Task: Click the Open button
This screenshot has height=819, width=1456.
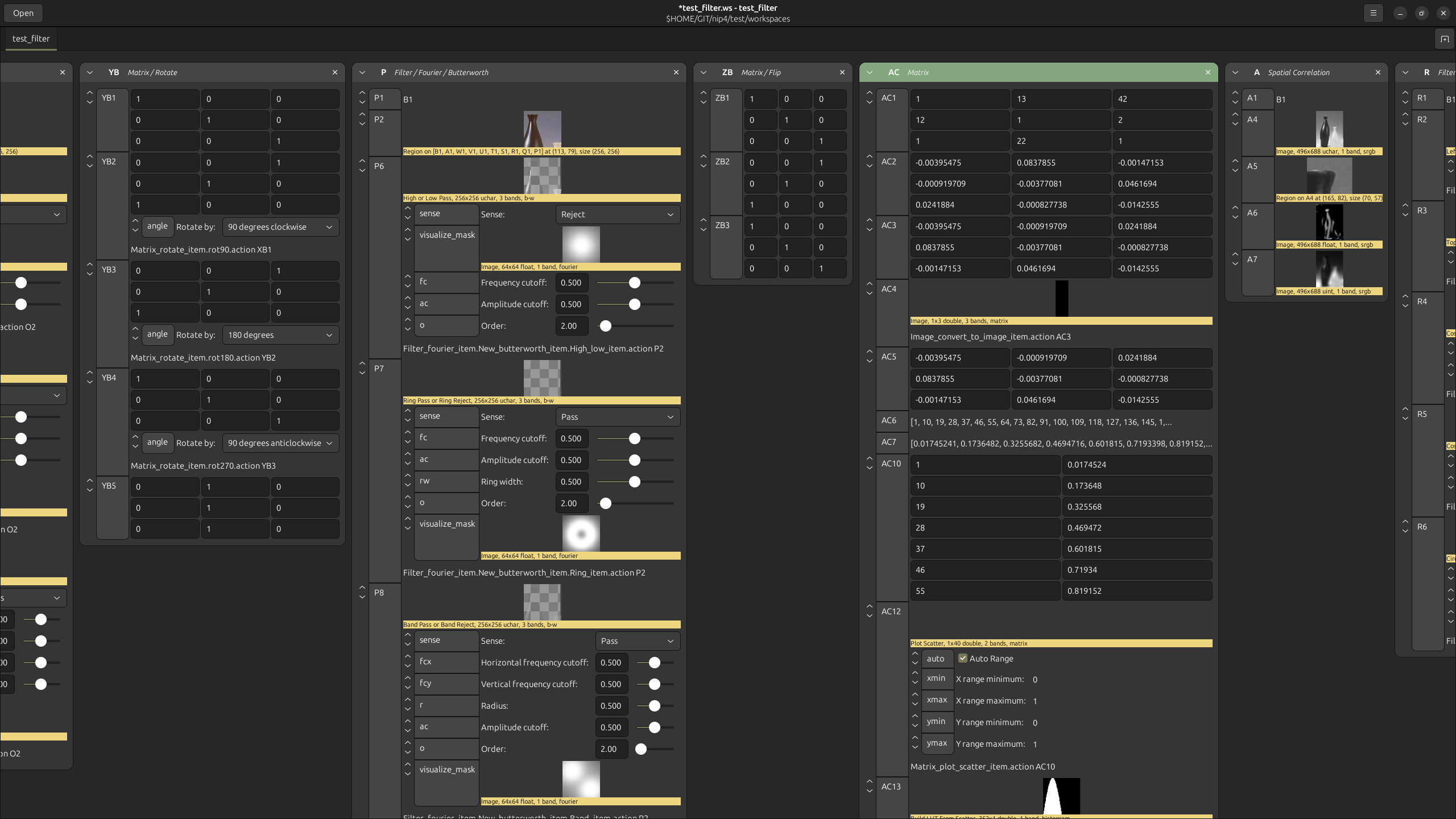Action: (23, 13)
